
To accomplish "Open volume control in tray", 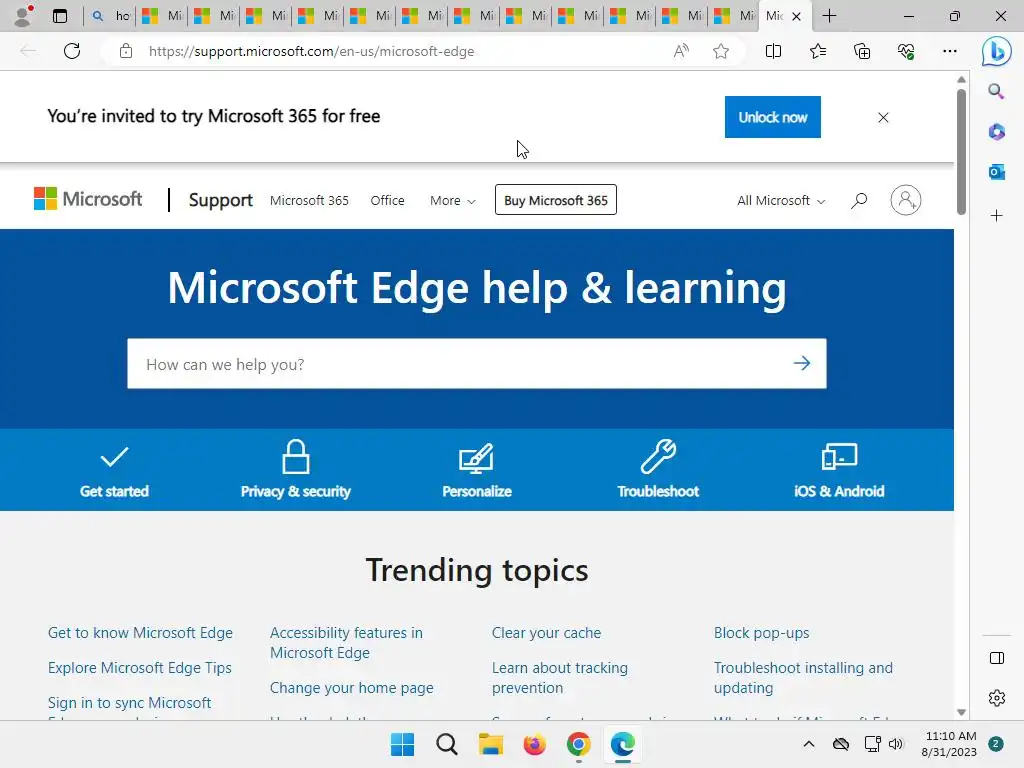I will (896, 744).
